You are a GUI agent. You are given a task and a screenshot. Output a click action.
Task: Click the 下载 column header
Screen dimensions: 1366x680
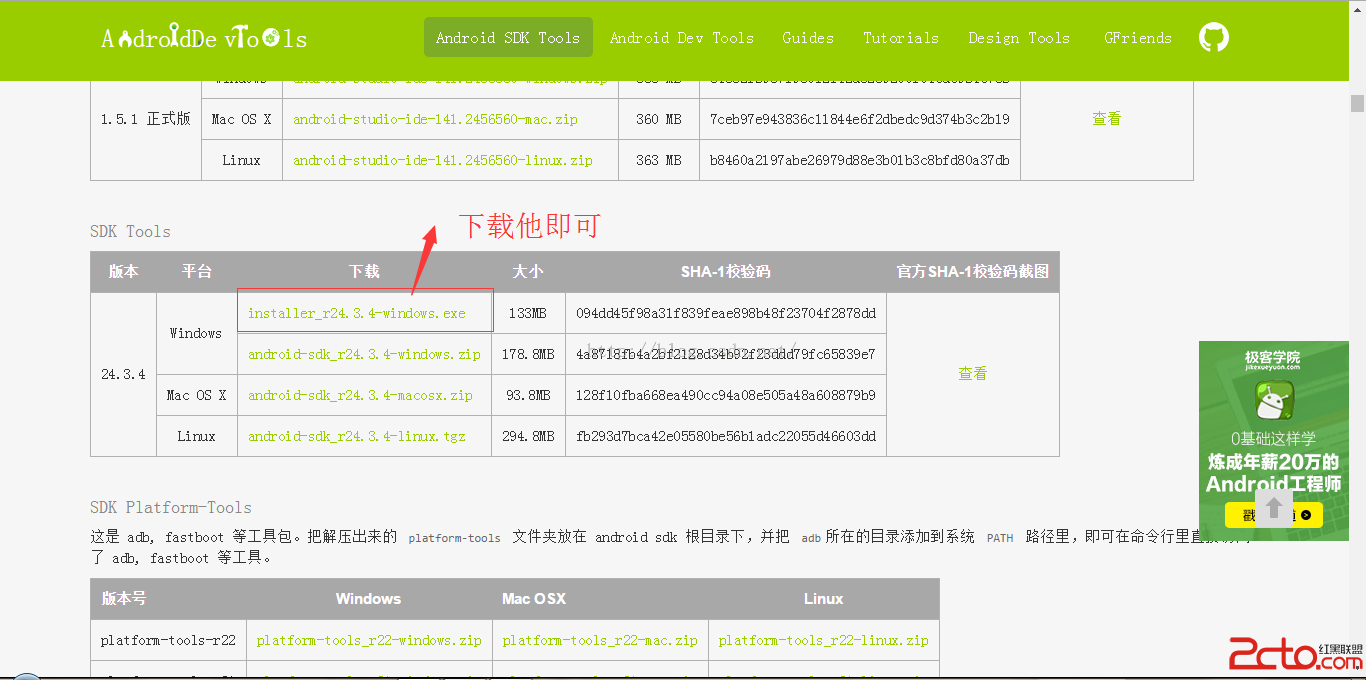click(364, 272)
